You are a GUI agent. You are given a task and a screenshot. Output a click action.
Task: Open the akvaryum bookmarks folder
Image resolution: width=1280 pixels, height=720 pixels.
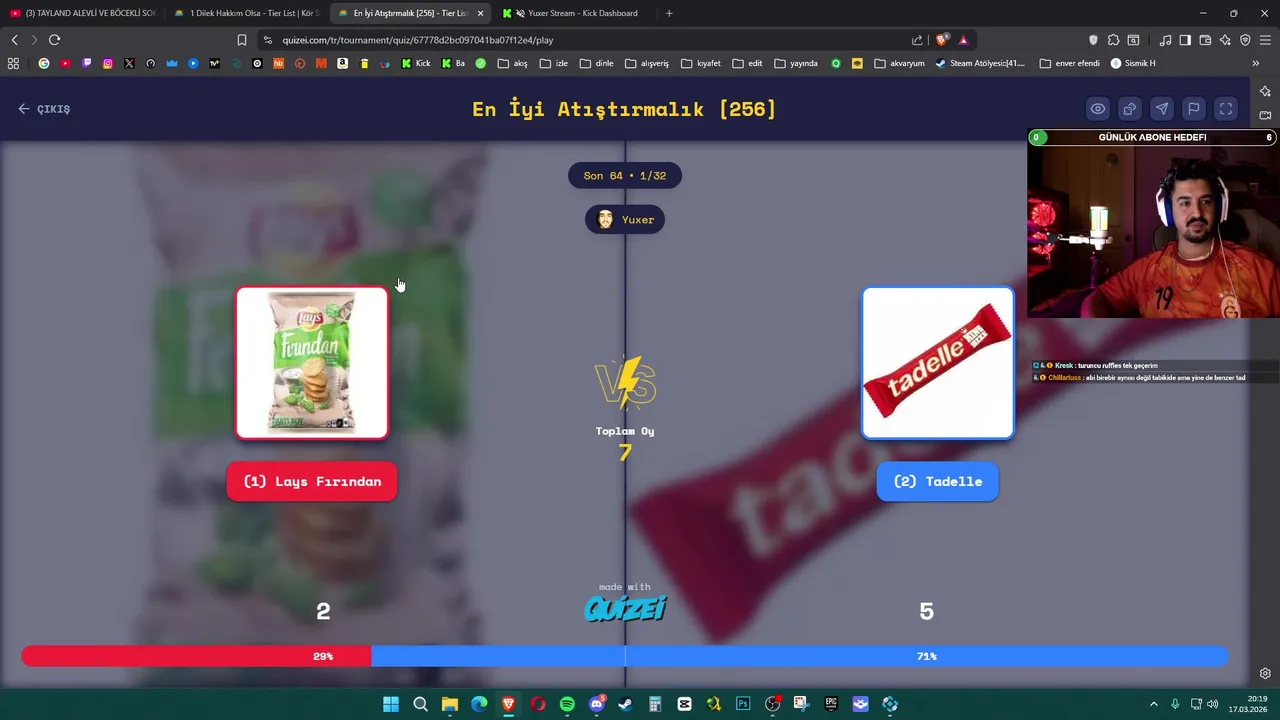click(x=899, y=63)
